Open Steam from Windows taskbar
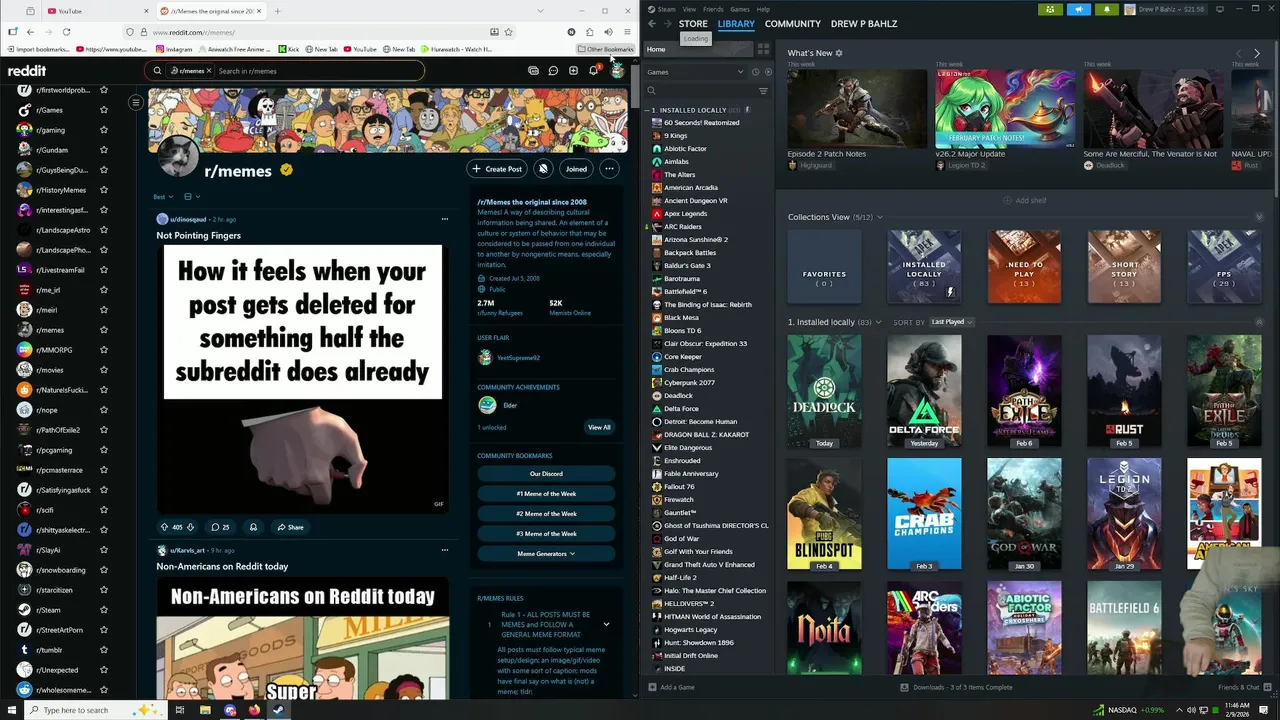1280x720 pixels. tap(278, 710)
